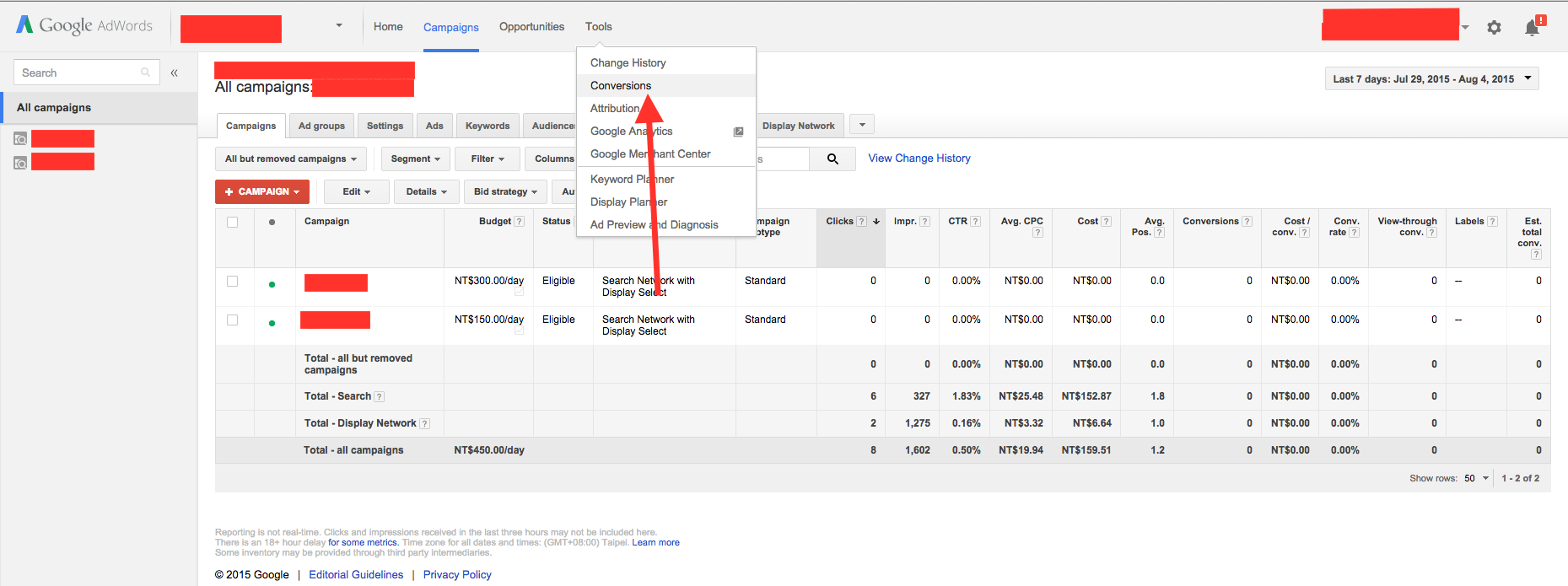Open the Bid strategy dropdown
1568x586 pixels.
(x=505, y=191)
